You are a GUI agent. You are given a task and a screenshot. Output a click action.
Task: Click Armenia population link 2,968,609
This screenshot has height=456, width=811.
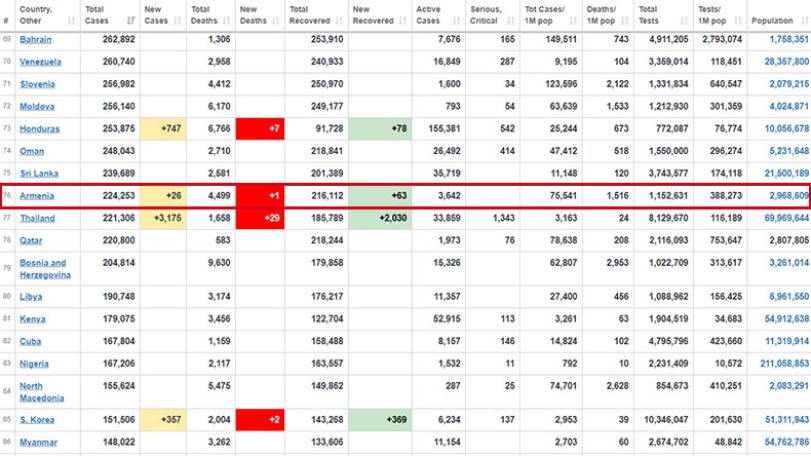(x=789, y=195)
